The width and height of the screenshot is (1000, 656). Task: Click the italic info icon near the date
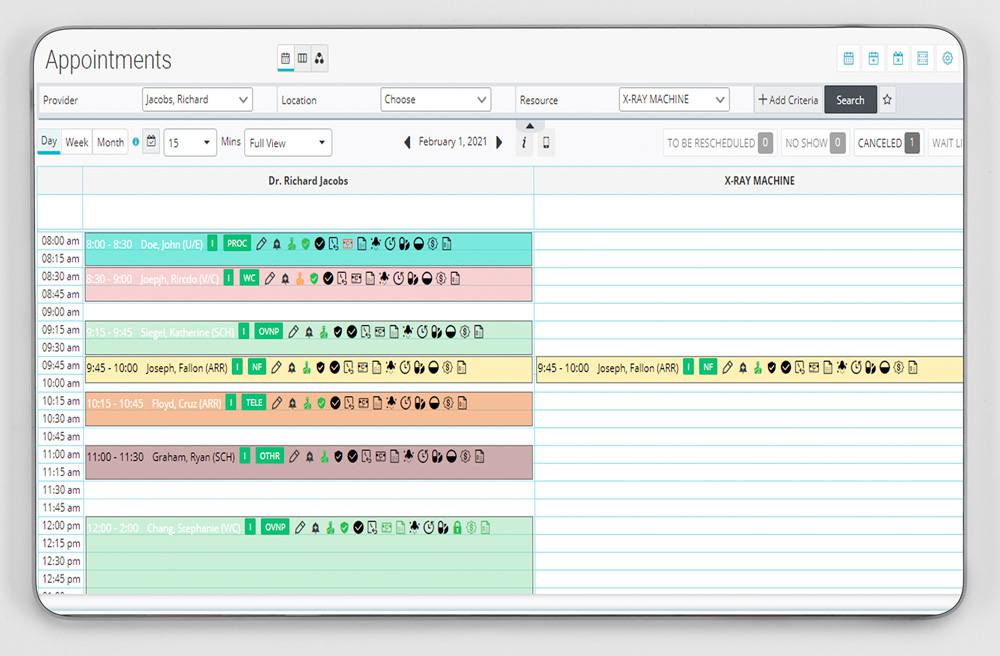524,142
